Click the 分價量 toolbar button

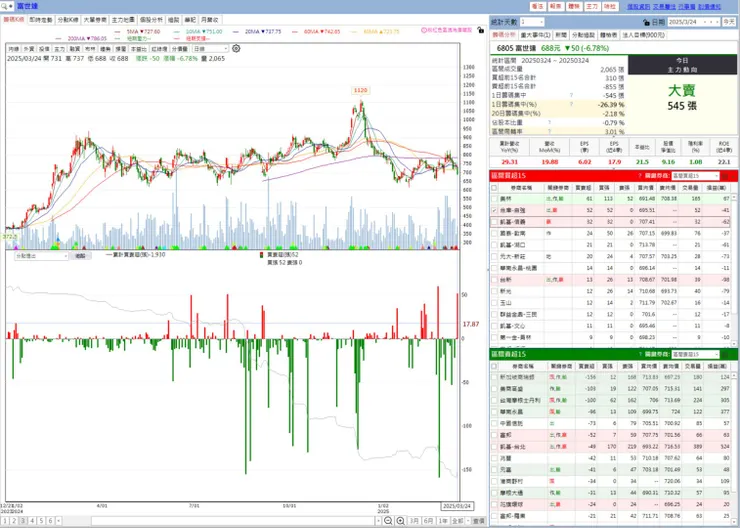(180, 49)
